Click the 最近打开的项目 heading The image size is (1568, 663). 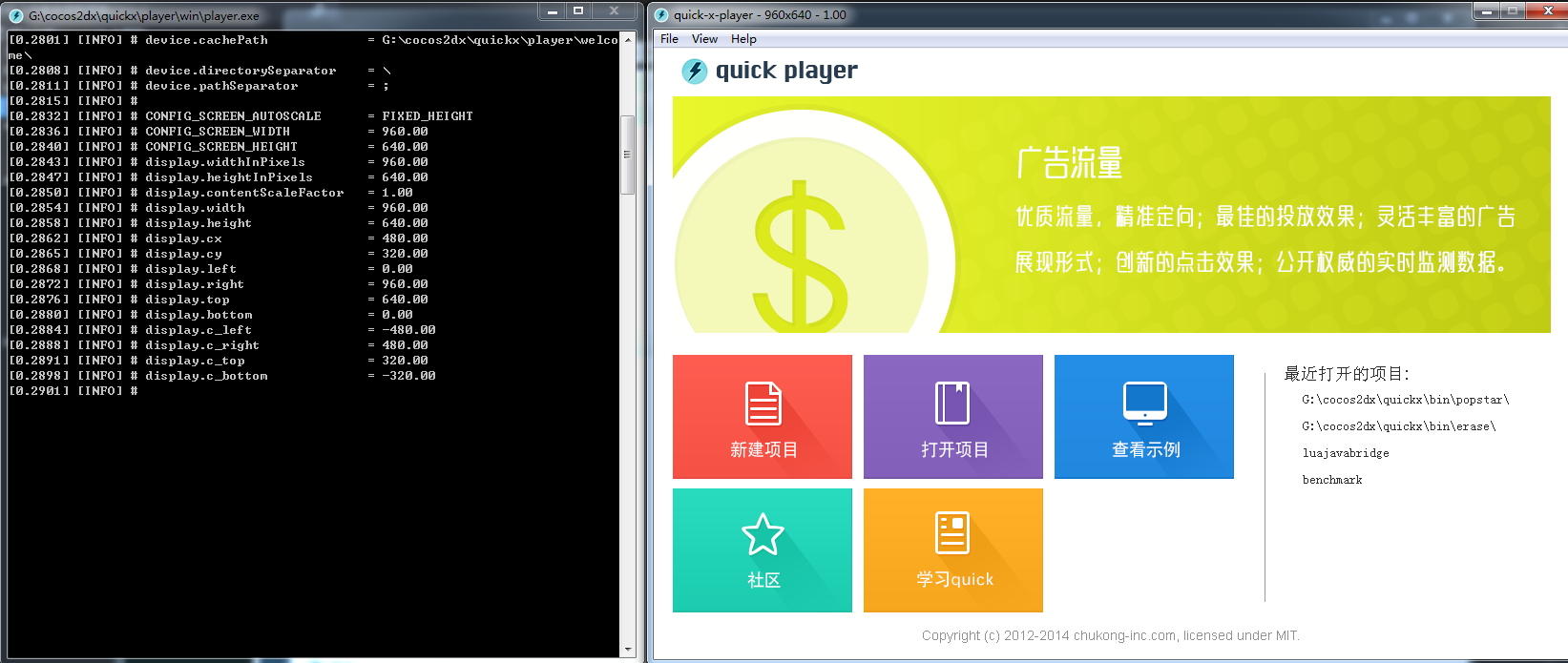(x=1347, y=373)
